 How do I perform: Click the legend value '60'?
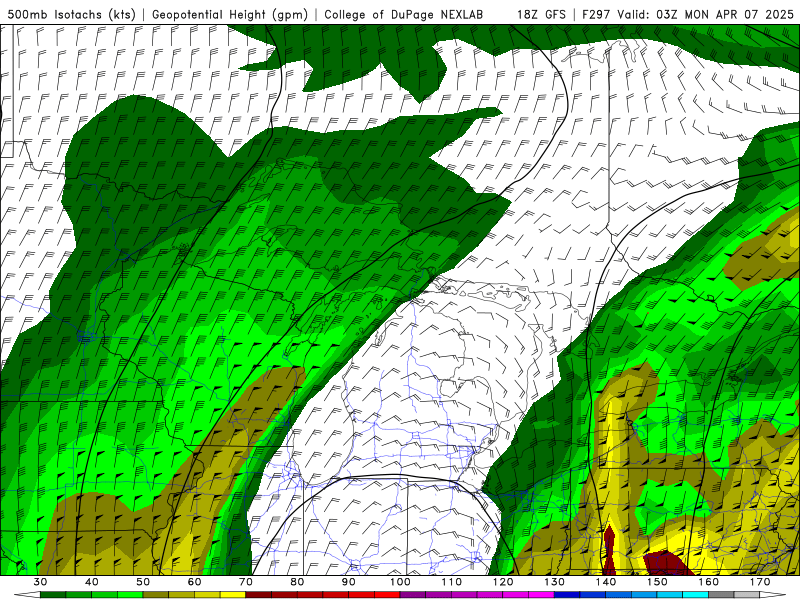(x=194, y=582)
